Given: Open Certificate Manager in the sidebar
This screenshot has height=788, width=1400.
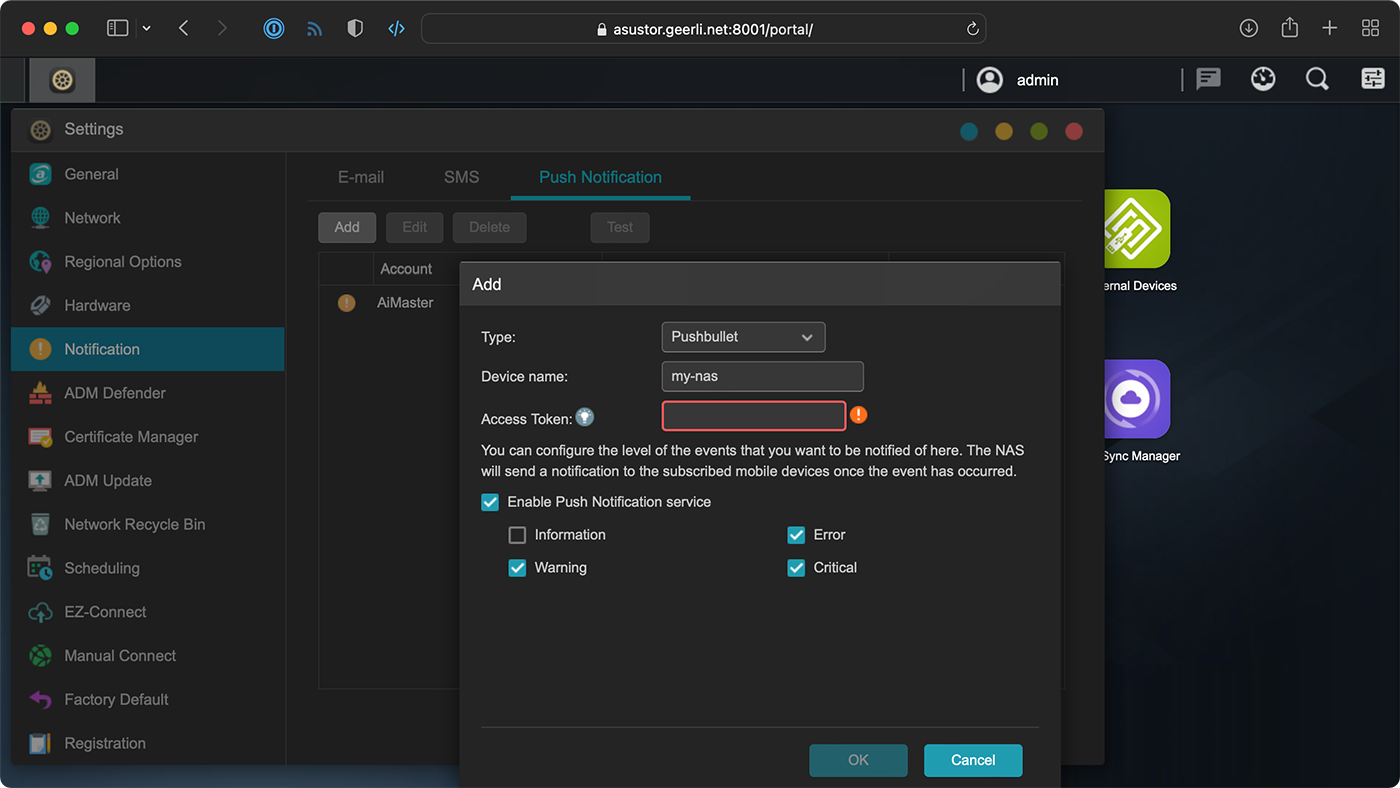Looking at the screenshot, I should point(147,437).
